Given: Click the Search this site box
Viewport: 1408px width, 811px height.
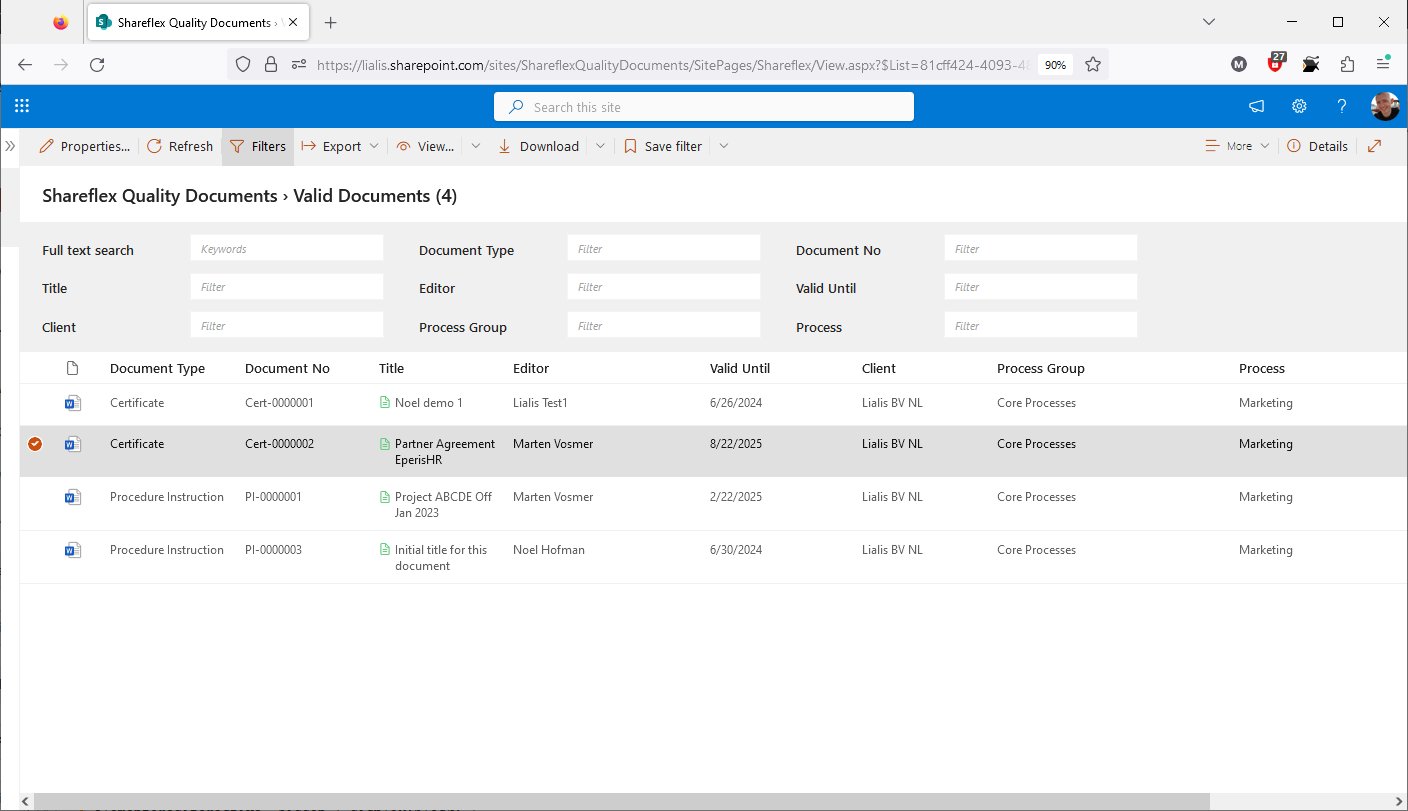Looking at the screenshot, I should [x=704, y=107].
